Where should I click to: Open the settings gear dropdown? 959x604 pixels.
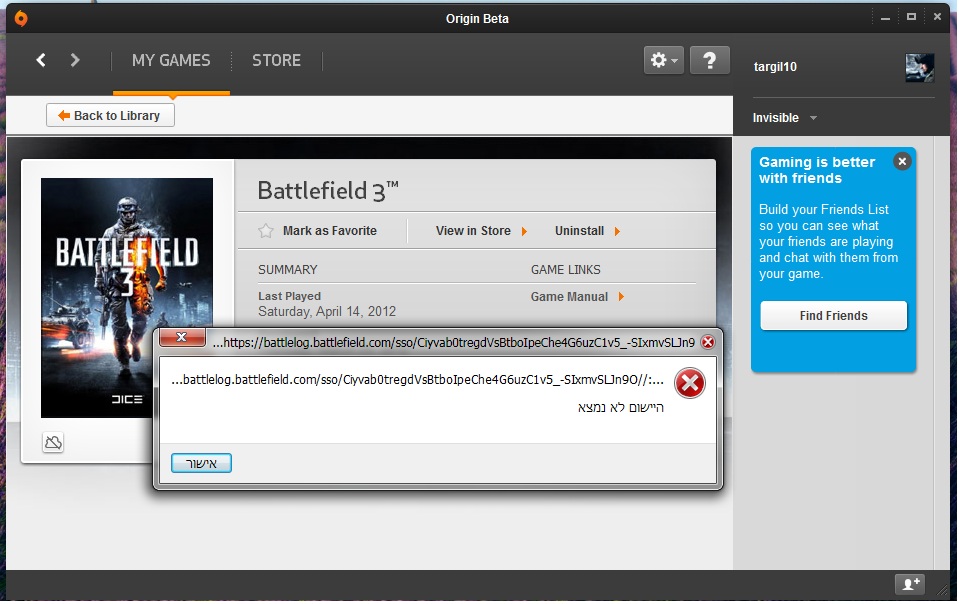(x=663, y=60)
